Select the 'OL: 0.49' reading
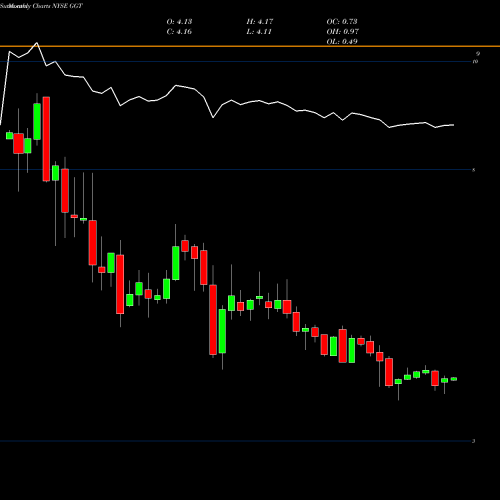The image size is (500, 500). (342, 42)
